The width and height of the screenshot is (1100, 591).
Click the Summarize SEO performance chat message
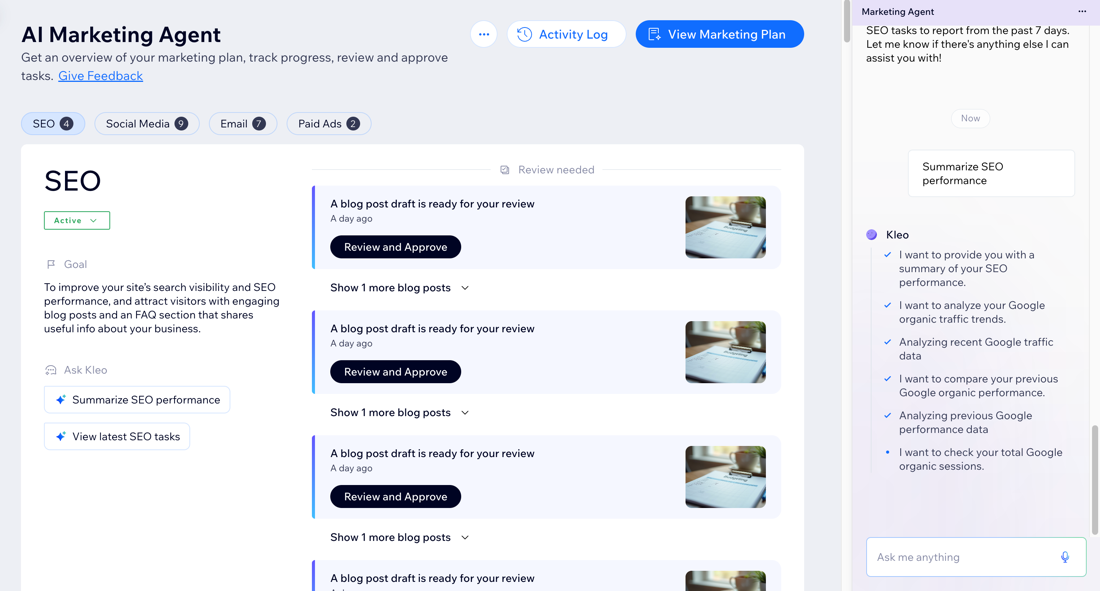991,173
